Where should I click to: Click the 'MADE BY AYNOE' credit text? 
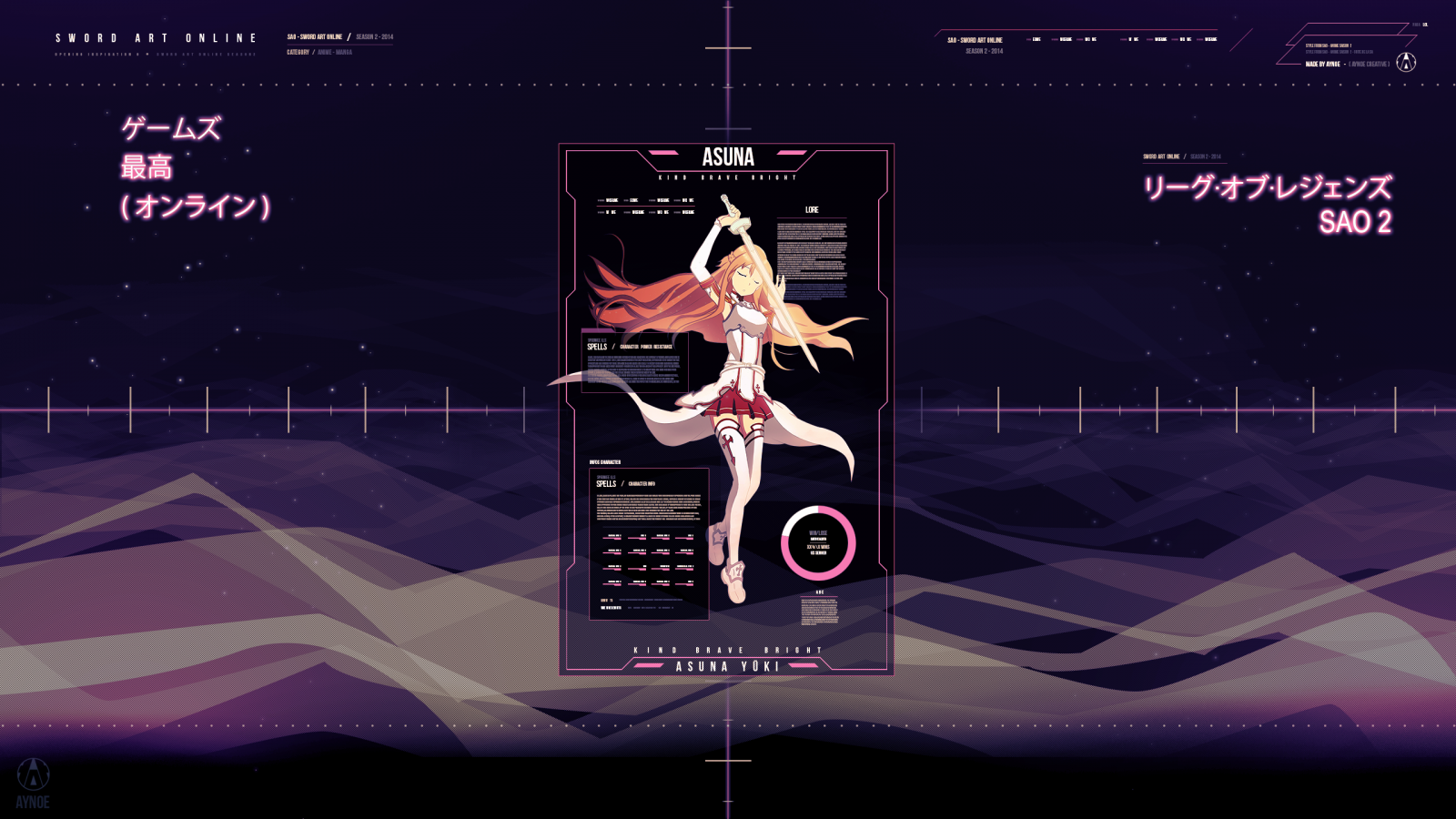(x=1322, y=65)
